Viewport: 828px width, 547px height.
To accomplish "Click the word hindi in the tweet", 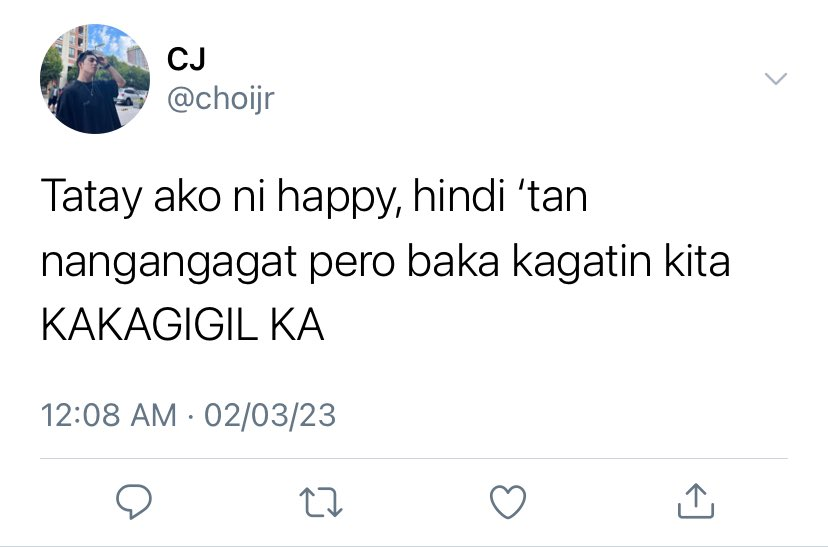I will tap(458, 195).
